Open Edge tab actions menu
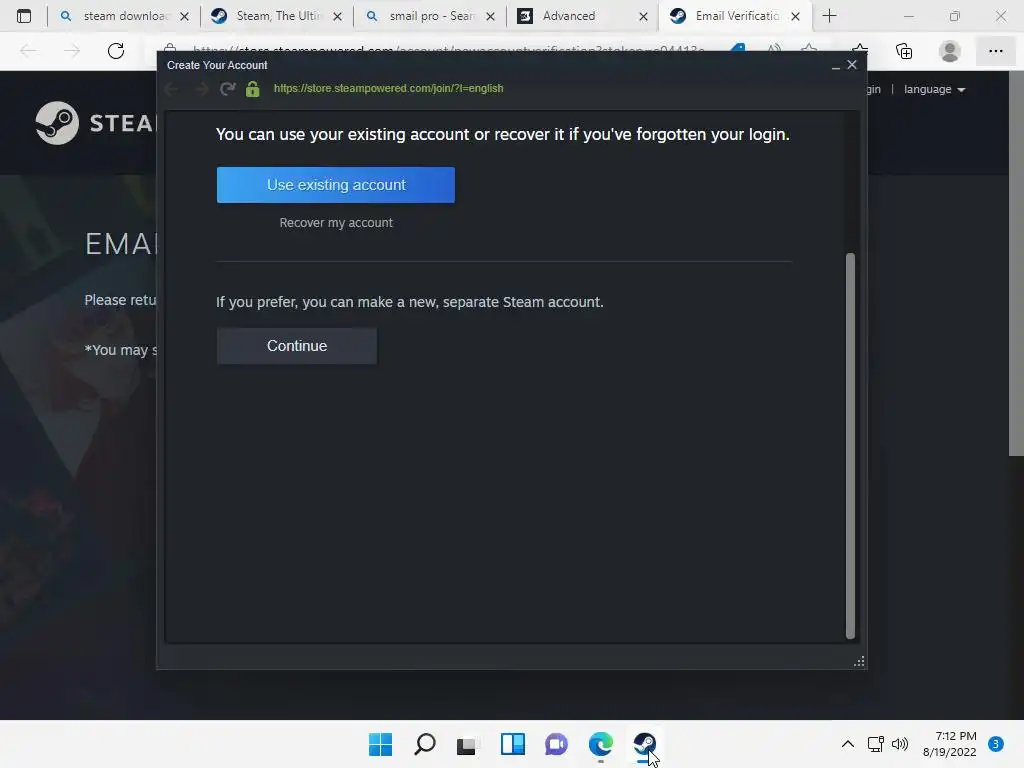Image resolution: width=1024 pixels, height=768 pixels. pos(24,16)
